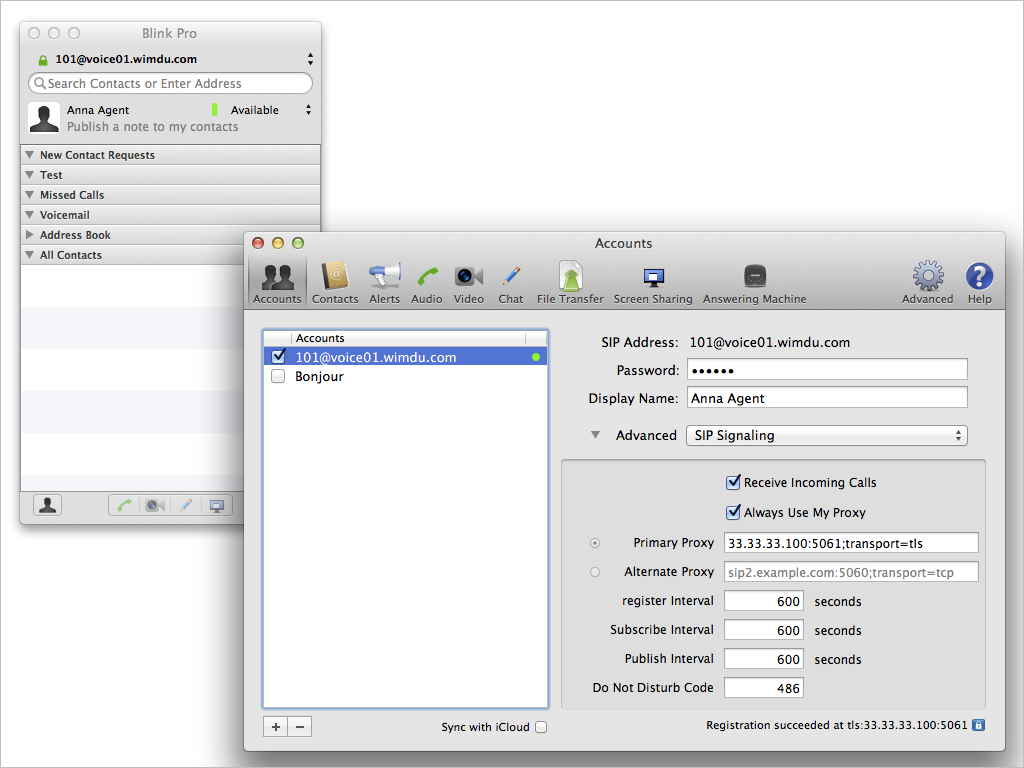This screenshot has height=768, width=1024.
Task: Click the SIP Address value 101@voice01.wimdu.com
Action: (x=770, y=342)
